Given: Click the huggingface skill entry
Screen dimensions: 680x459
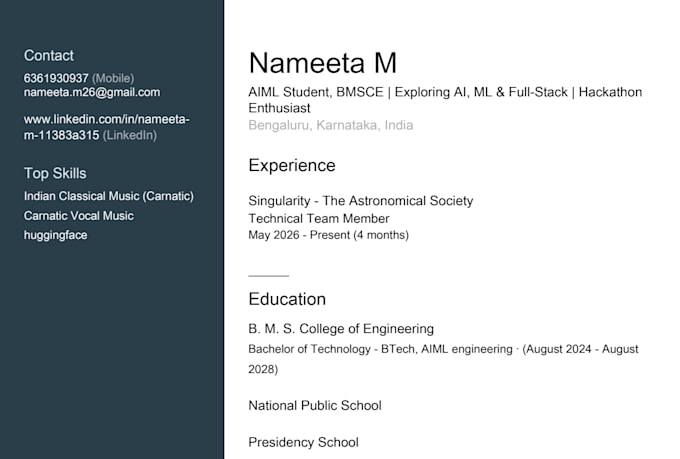Looking at the screenshot, I should pos(56,235).
